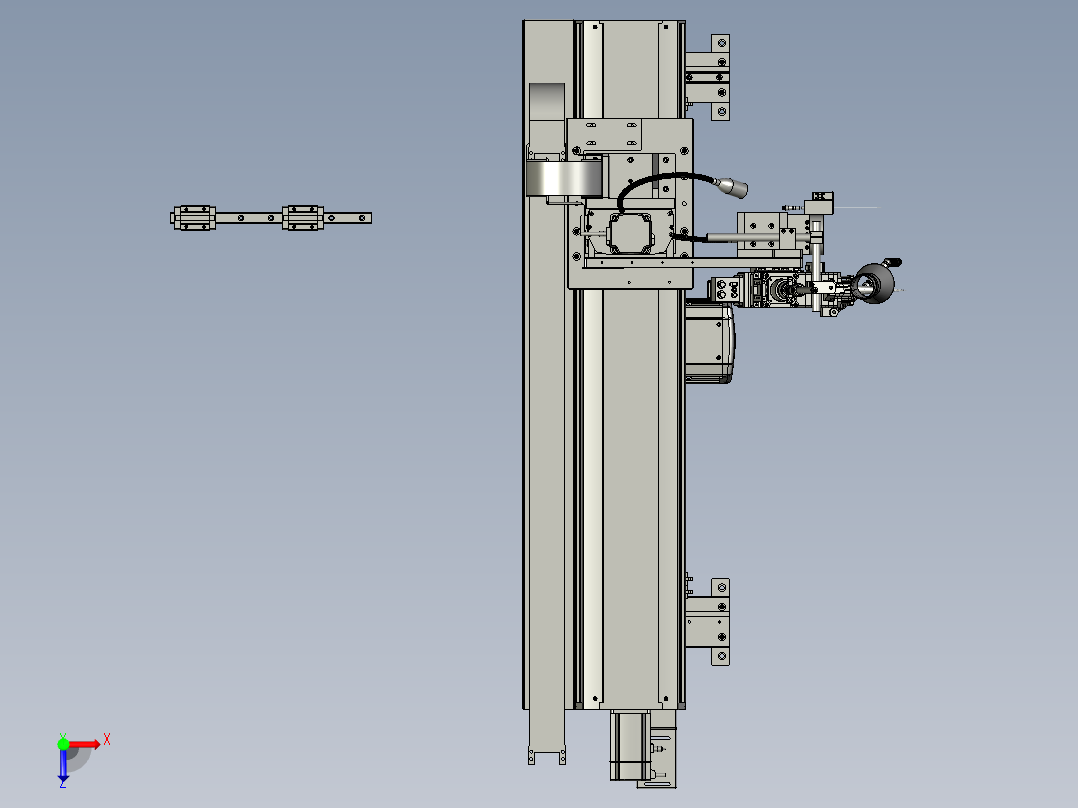The image size is (1078, 808).
Task: Select the leftmost carriage block on the detached rail
Action: [195, 218]
